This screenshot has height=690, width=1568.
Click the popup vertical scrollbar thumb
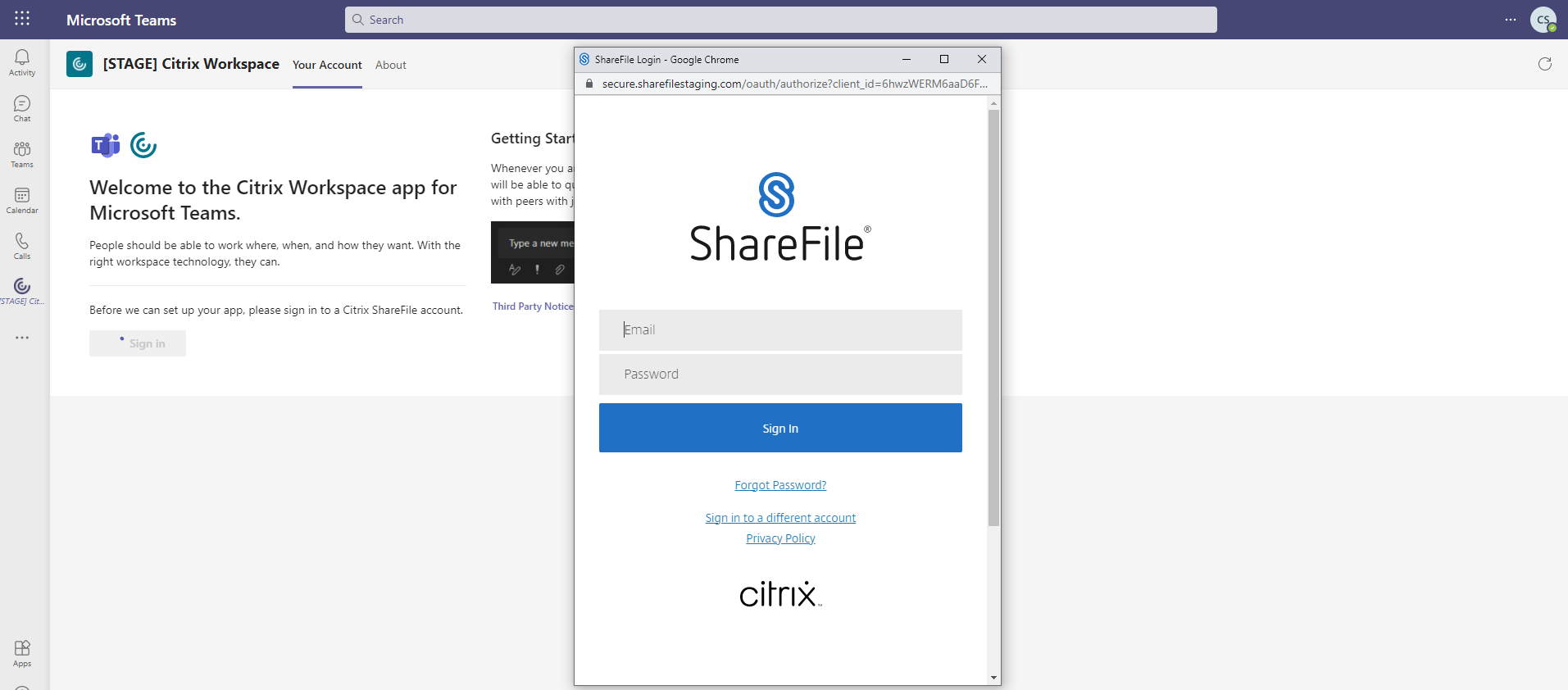tap(993, 318)
